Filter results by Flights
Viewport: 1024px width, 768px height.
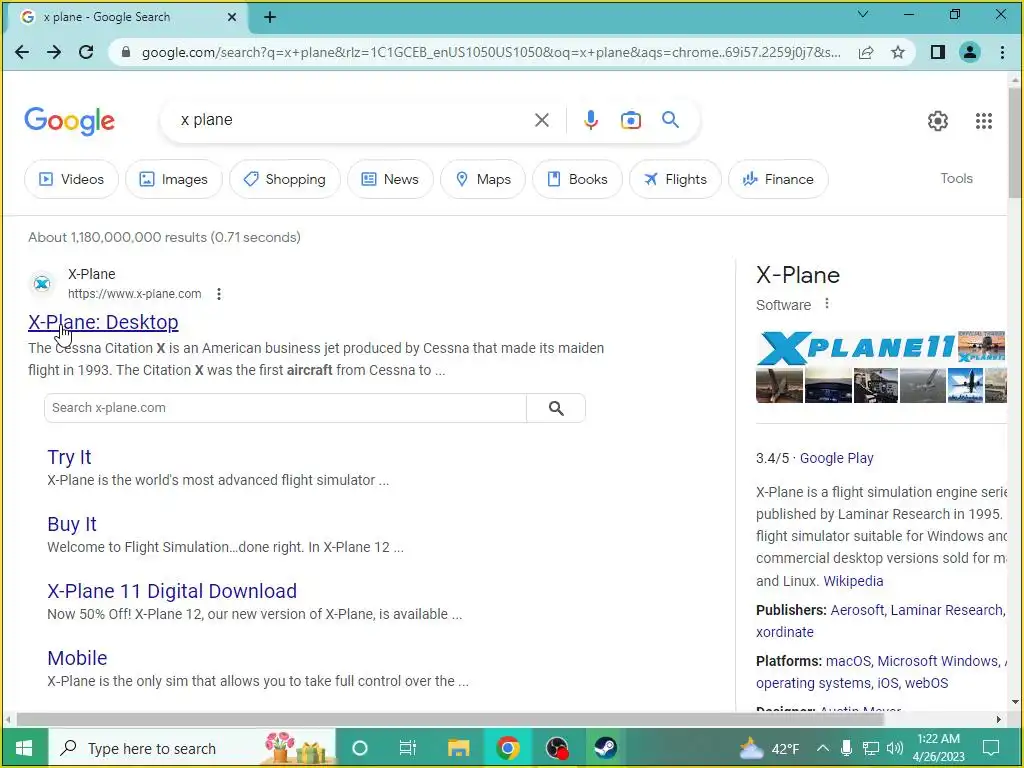(675, 179)
